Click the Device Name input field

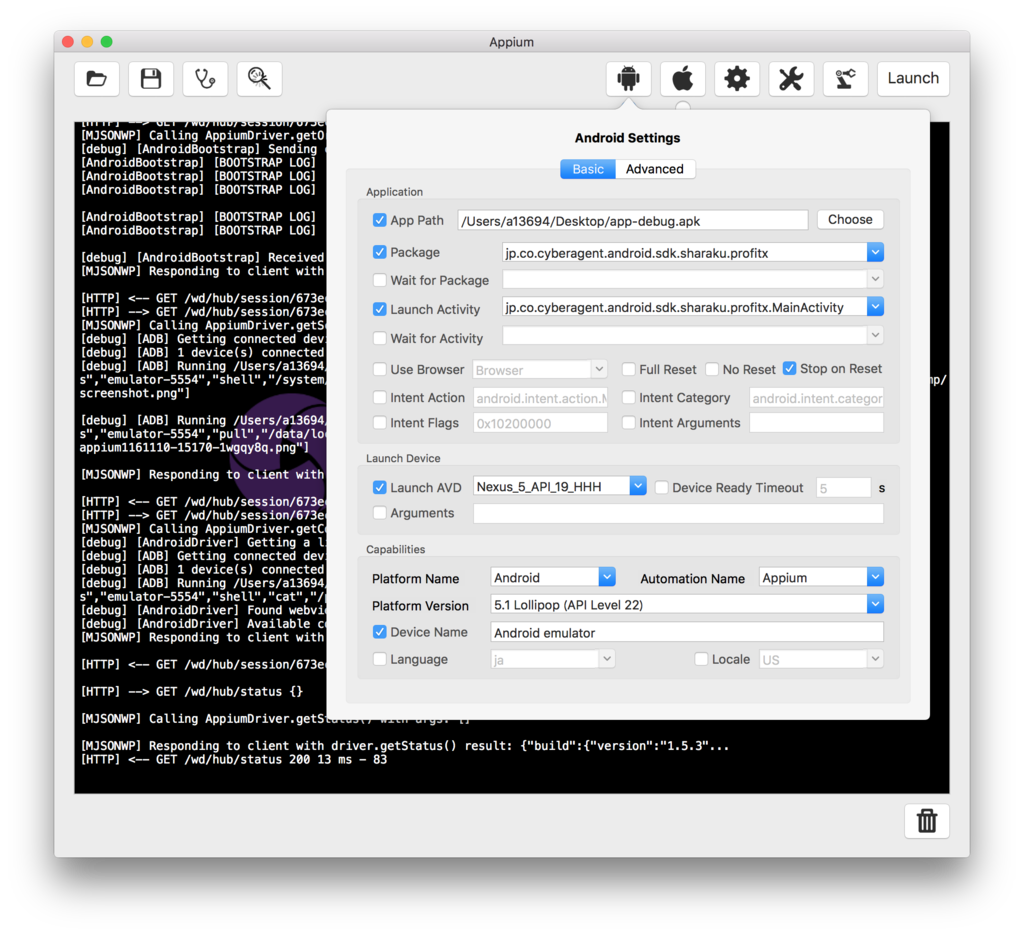click(x=686, y=632)
